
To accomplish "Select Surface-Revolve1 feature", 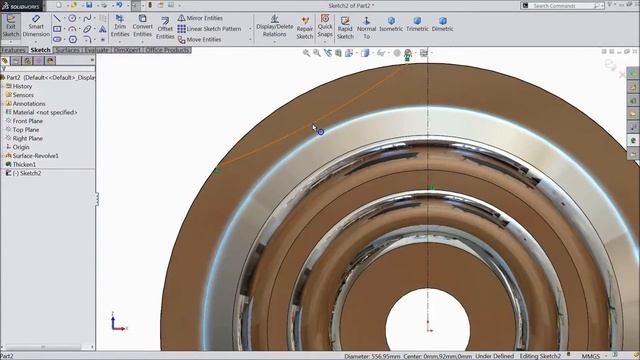I will (32, 156).
